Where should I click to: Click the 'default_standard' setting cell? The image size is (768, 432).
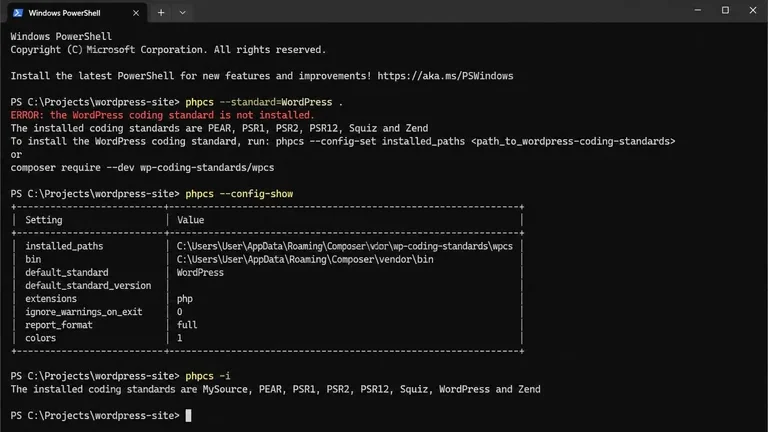pyautogui.click(x=67, y=272)
